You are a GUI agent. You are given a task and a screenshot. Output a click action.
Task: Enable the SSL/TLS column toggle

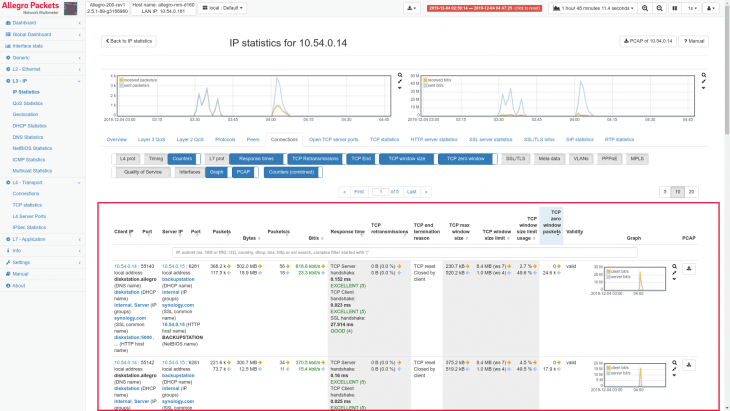click(x=515, y=158)
